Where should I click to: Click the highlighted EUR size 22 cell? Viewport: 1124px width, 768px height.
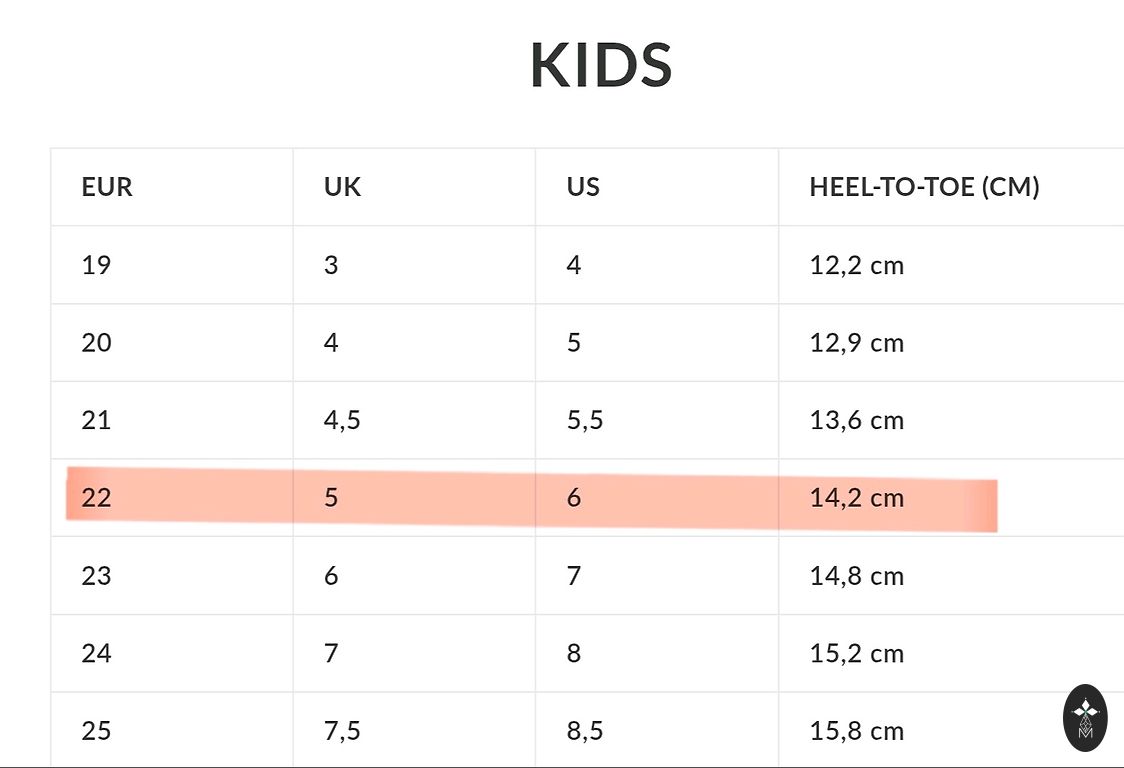point(96,498)
